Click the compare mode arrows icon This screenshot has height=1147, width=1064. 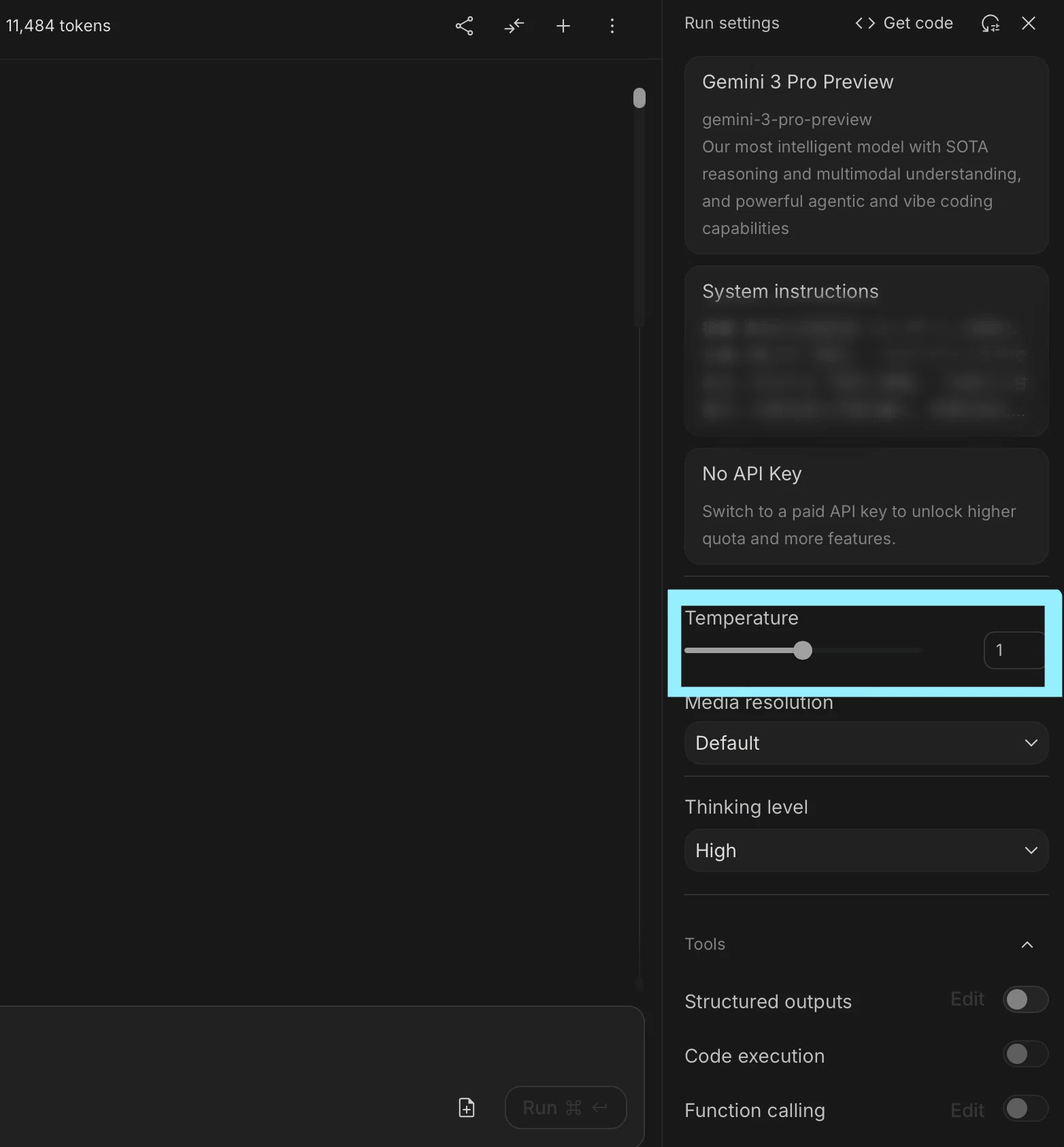[514, 26]
